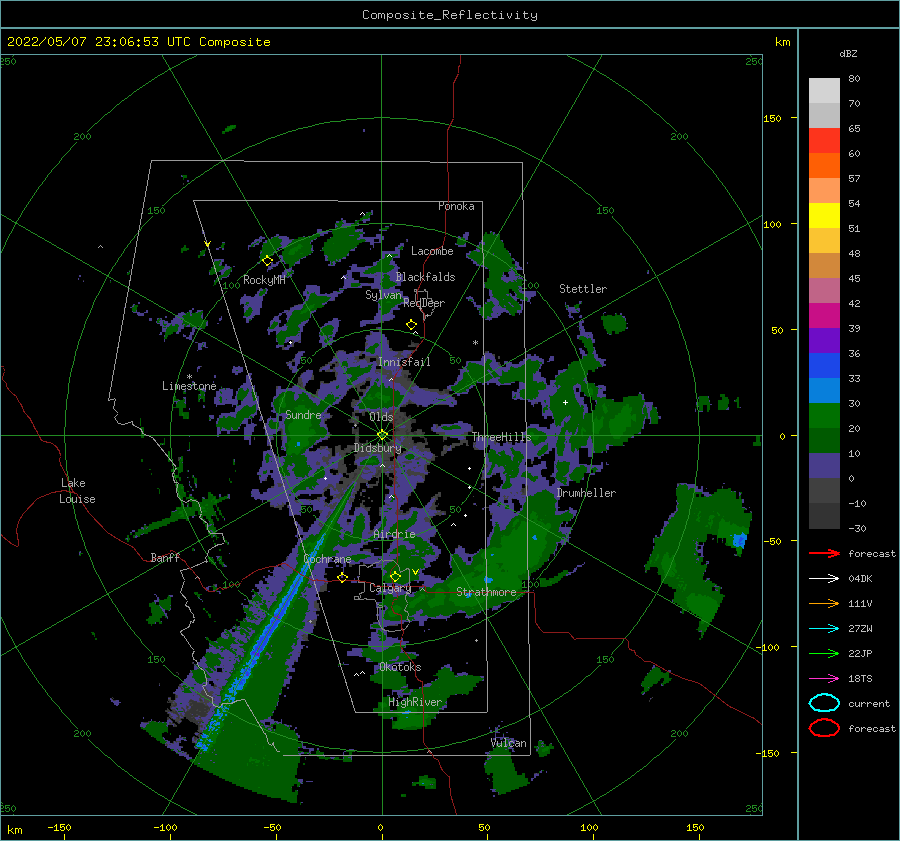Select the orange 111V arrow legend entry
Screen dimensions: 900x841
(x=824, y=603)
